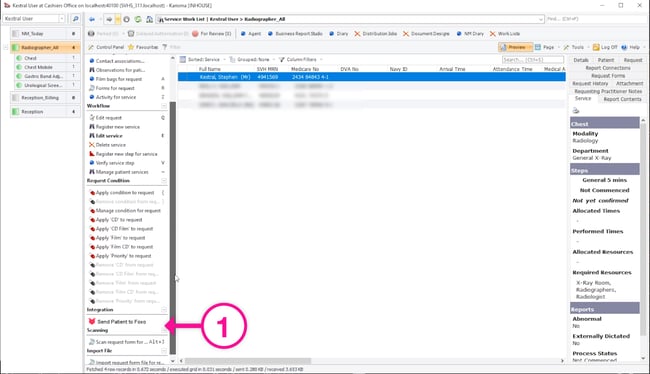The image size is (650, 374).
Task: Collapse the Workflow section
Action: coord(164,106)
